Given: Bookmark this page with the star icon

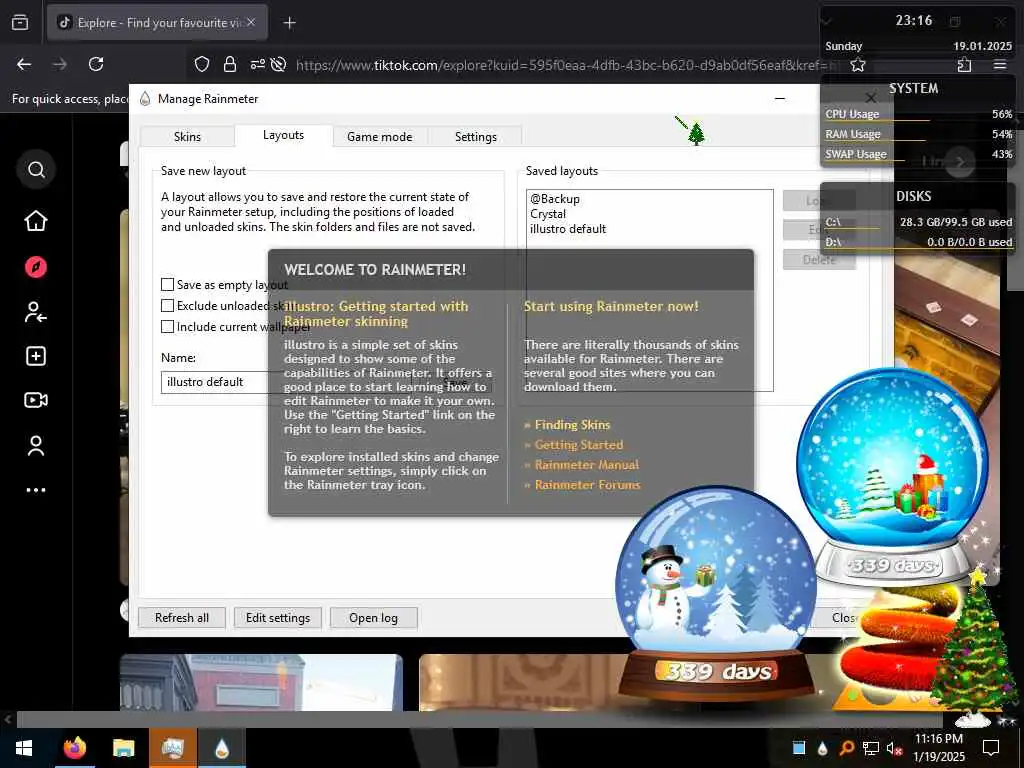Looking at the screenshot, I should click(857, 65).
